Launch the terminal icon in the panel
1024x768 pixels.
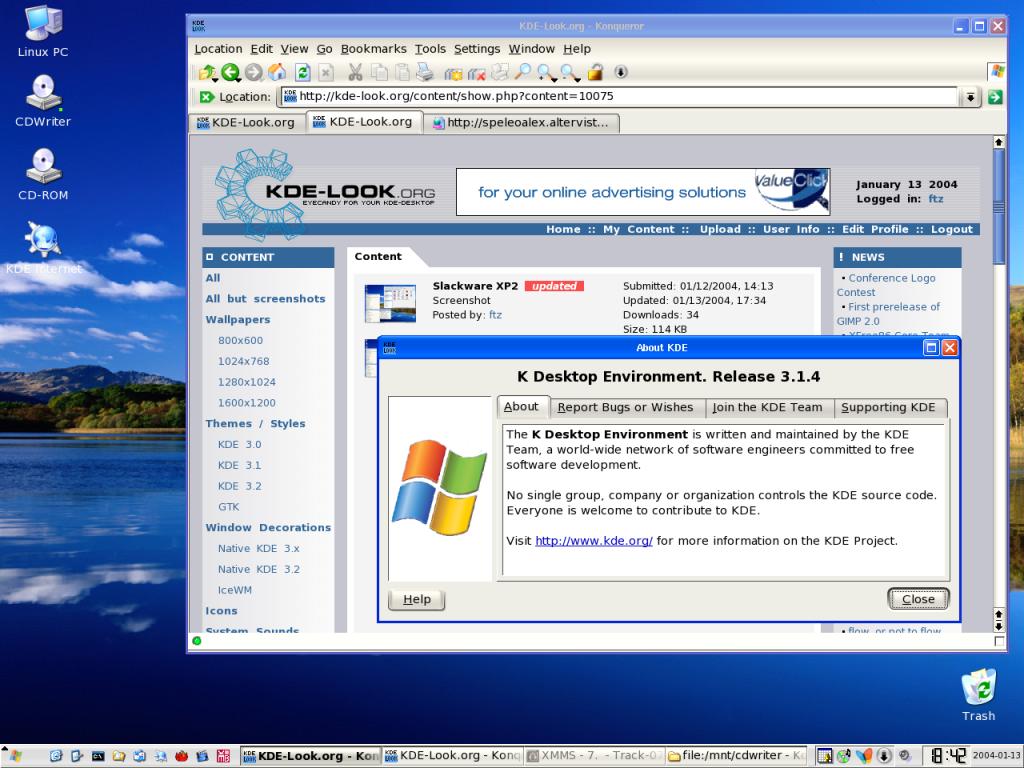[98, 756]
